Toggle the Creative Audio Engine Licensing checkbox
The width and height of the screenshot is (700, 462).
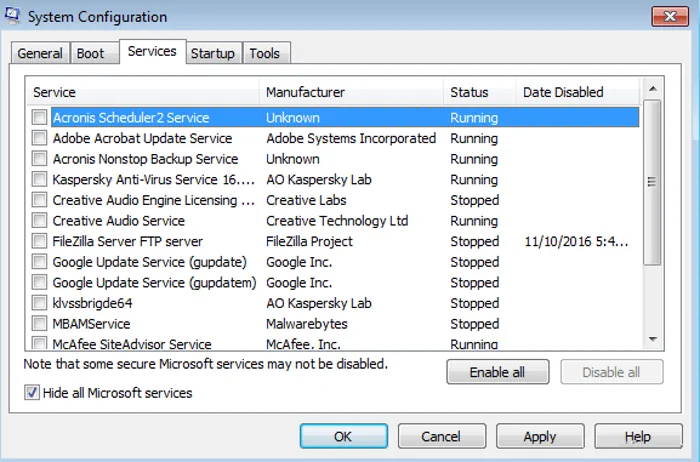[39, 200]
